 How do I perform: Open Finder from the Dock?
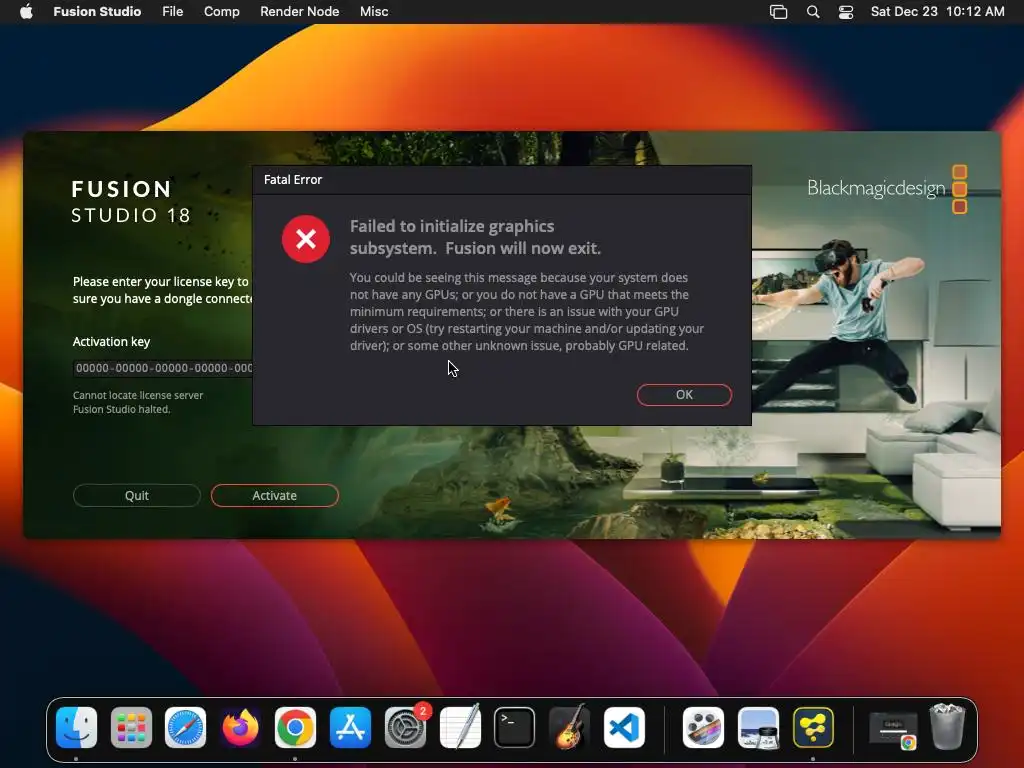click(x=76, y=727)
